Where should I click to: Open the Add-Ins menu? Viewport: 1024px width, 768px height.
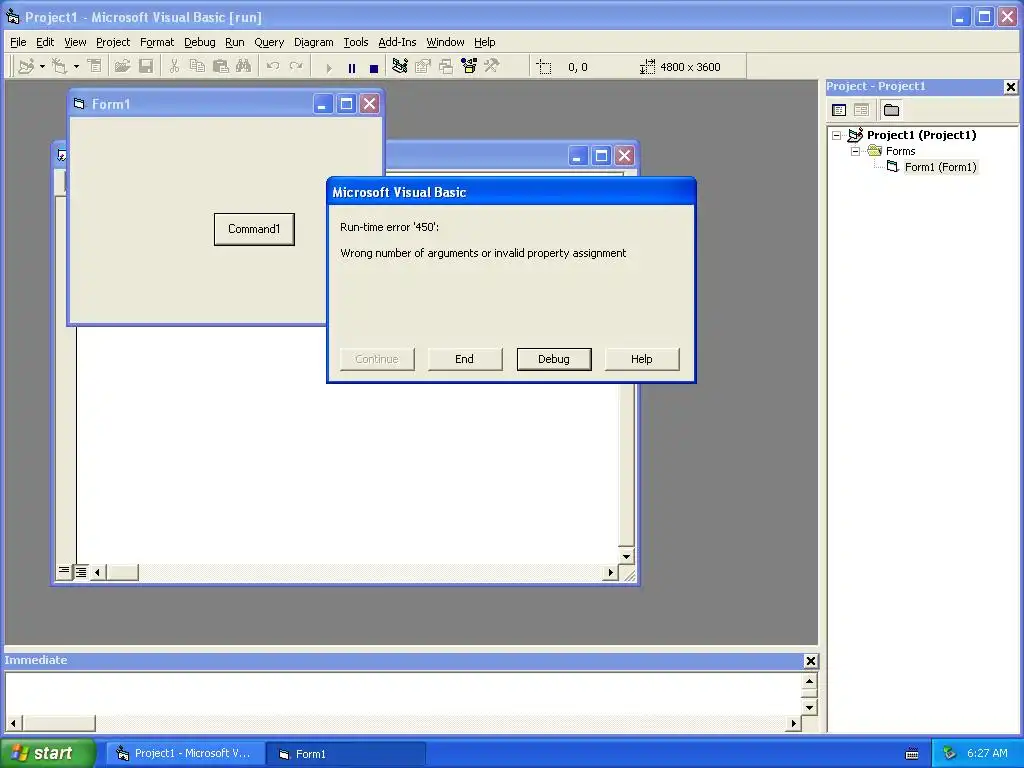[x=397, y=42]
